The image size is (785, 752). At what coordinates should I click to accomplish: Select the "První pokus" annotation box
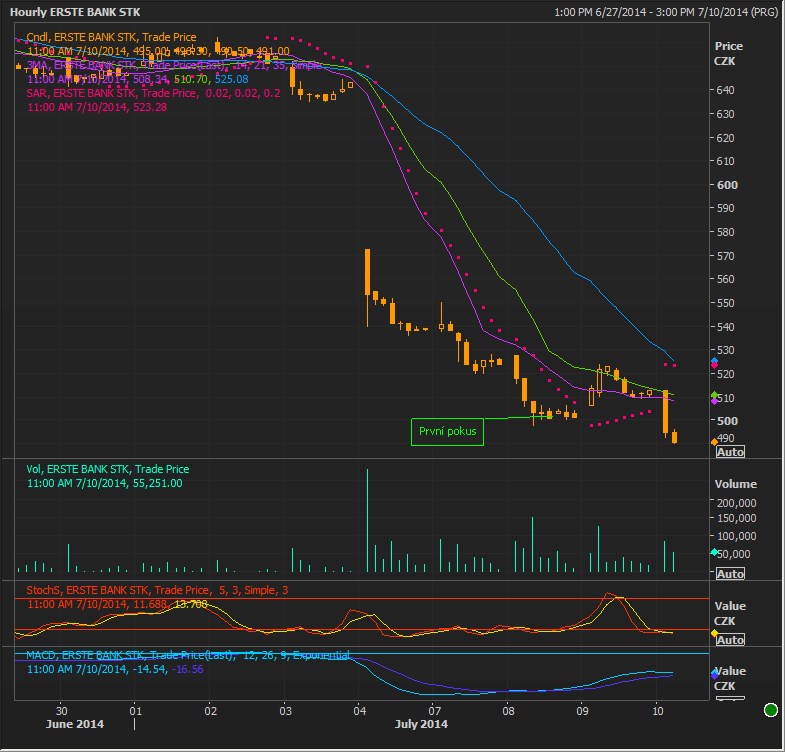point(447,432)
